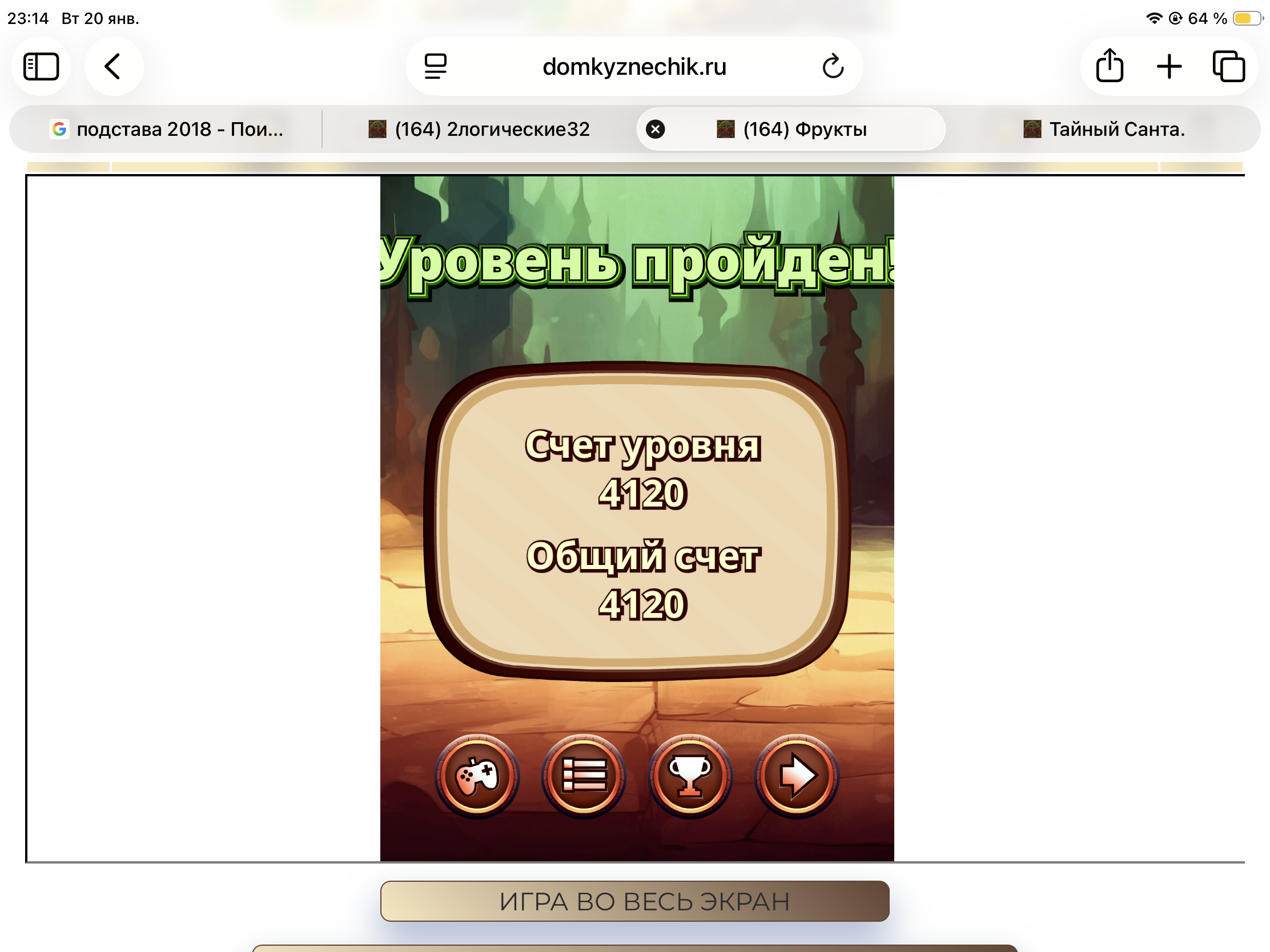The width and height of the screenshot is (1270, 952).
Task: Open the Тайный Санта tab
Action: click(1104, 129)
